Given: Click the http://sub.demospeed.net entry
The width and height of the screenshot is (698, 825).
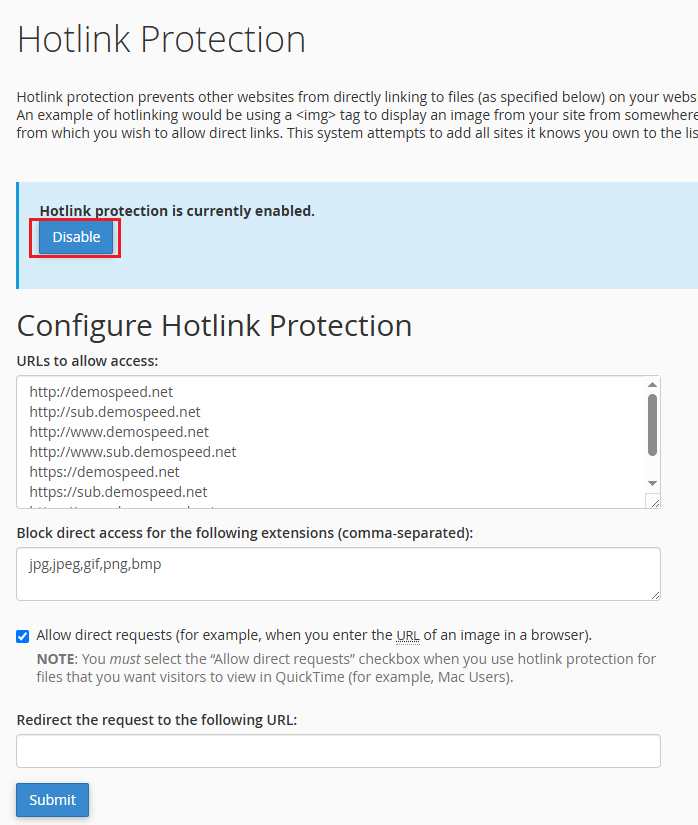Looking at the screenshot, I should pos(115,412).
